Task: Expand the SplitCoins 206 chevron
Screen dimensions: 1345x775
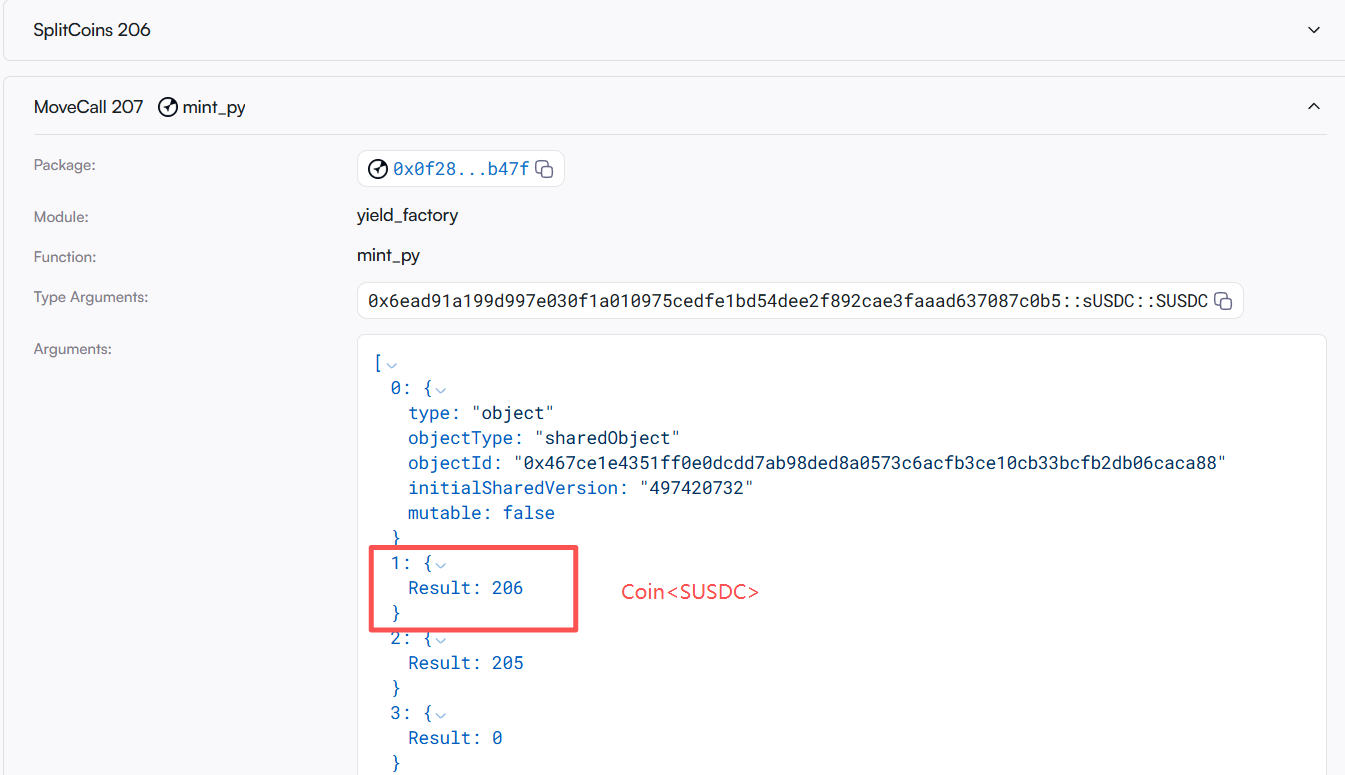Action: tap(1314, 30)
